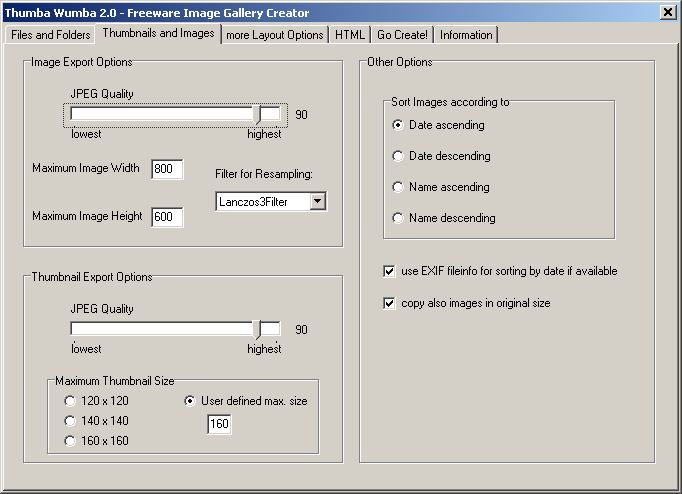
Task: Switch to the Files and Folders tab
Action: coord(50,34)
